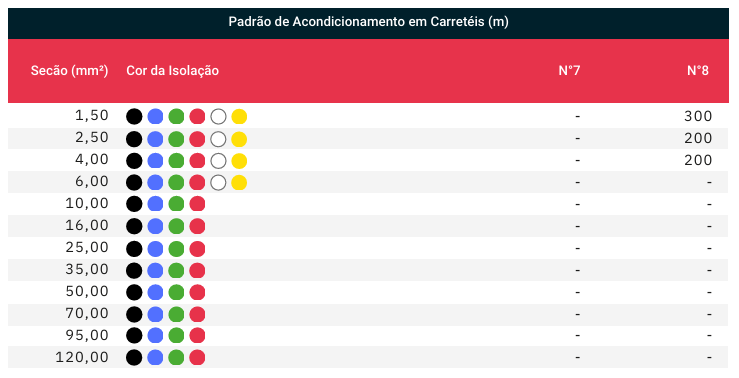Select the green dot in the 10,00 row
739x378 pixels.
(x=176, y=204)
